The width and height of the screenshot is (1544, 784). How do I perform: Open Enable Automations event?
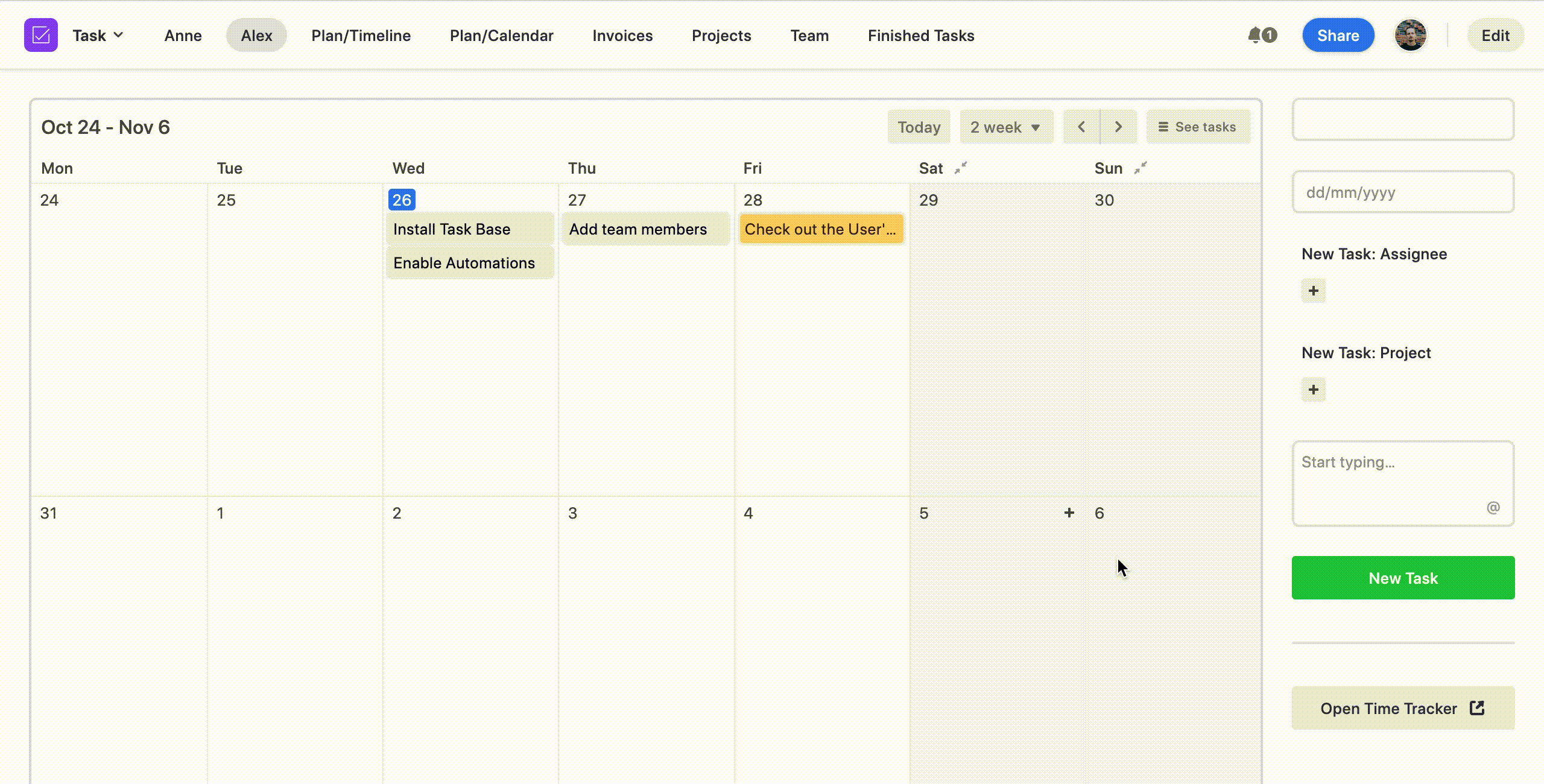470,263
